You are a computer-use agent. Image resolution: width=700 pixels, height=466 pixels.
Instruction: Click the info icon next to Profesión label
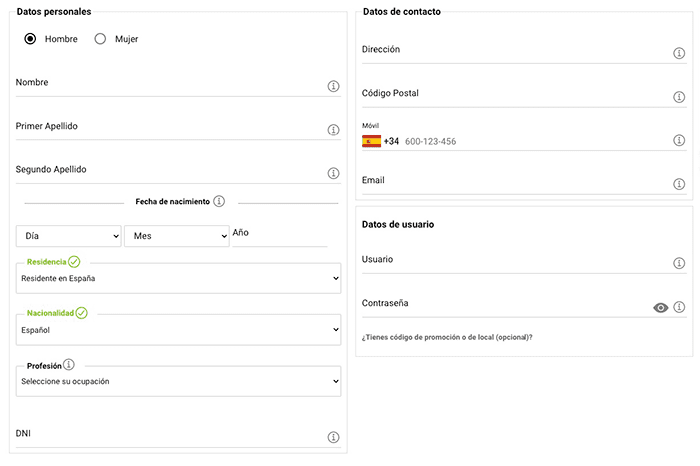[69, 365]
